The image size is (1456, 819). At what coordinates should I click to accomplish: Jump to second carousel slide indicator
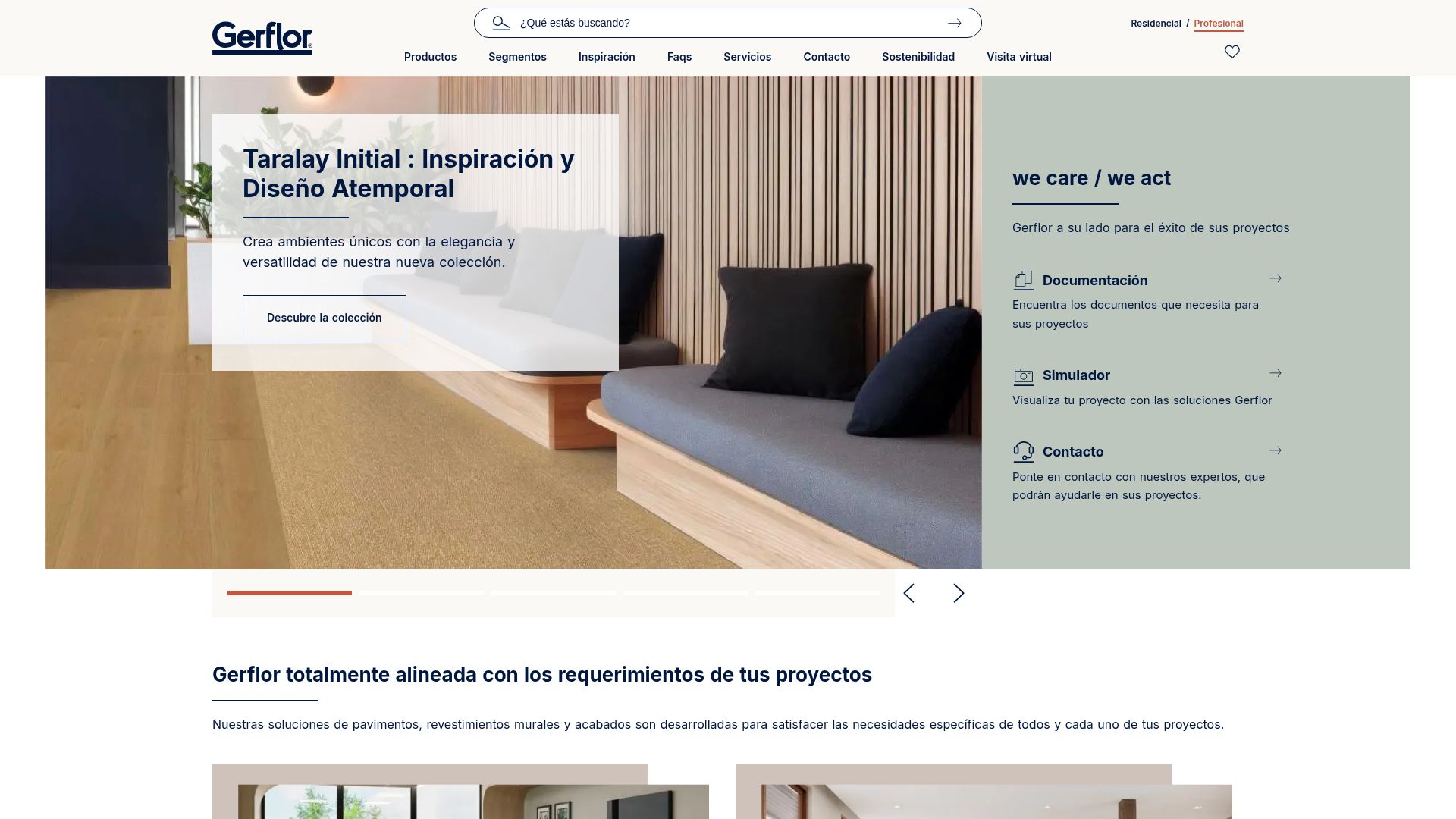(422, 593)
